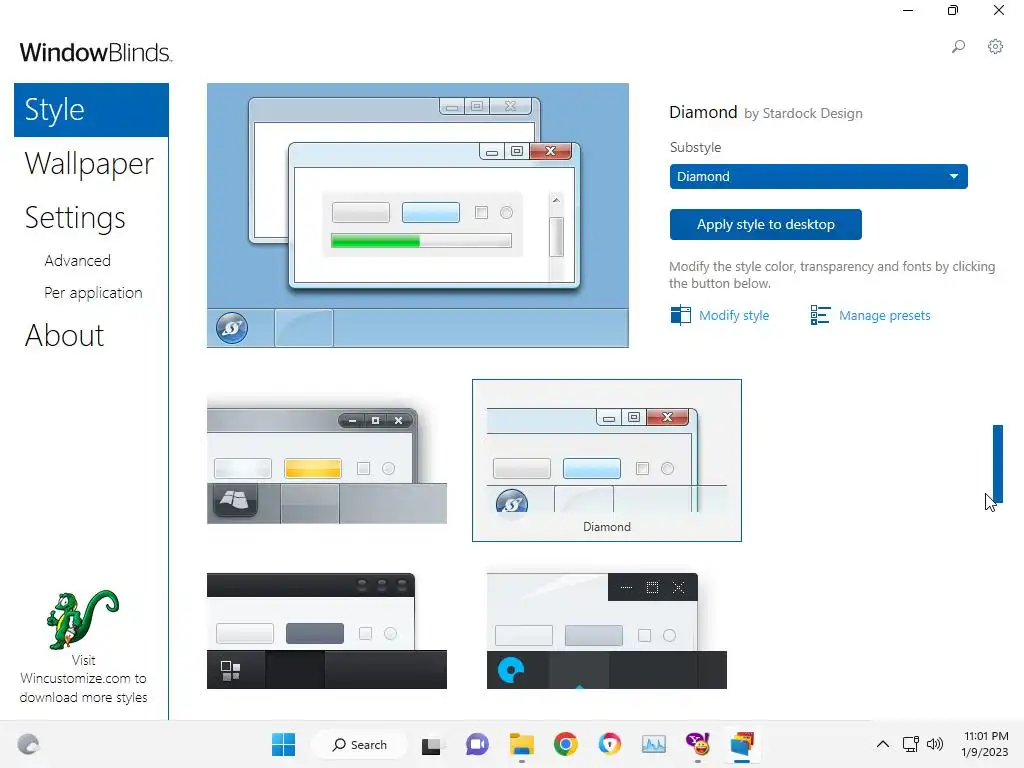Open the Manage presets link

click(x=884, y=315)
